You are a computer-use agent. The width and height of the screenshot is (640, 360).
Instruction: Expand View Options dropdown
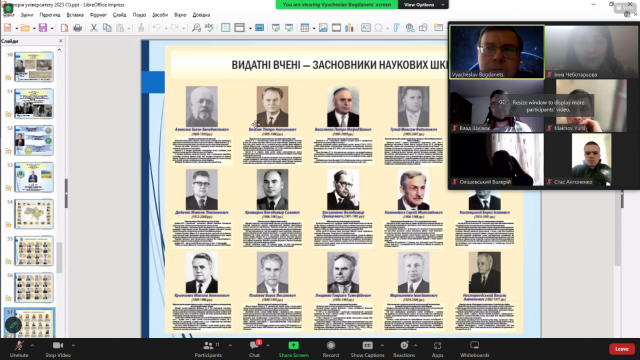pyautogui.click(x=423, y=4)
